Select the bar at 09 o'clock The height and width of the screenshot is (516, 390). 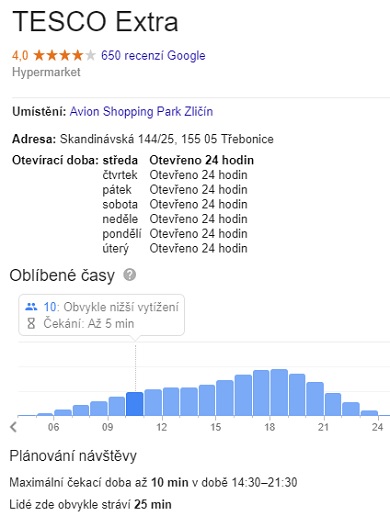pyautogui.click(x=117, y=406)
